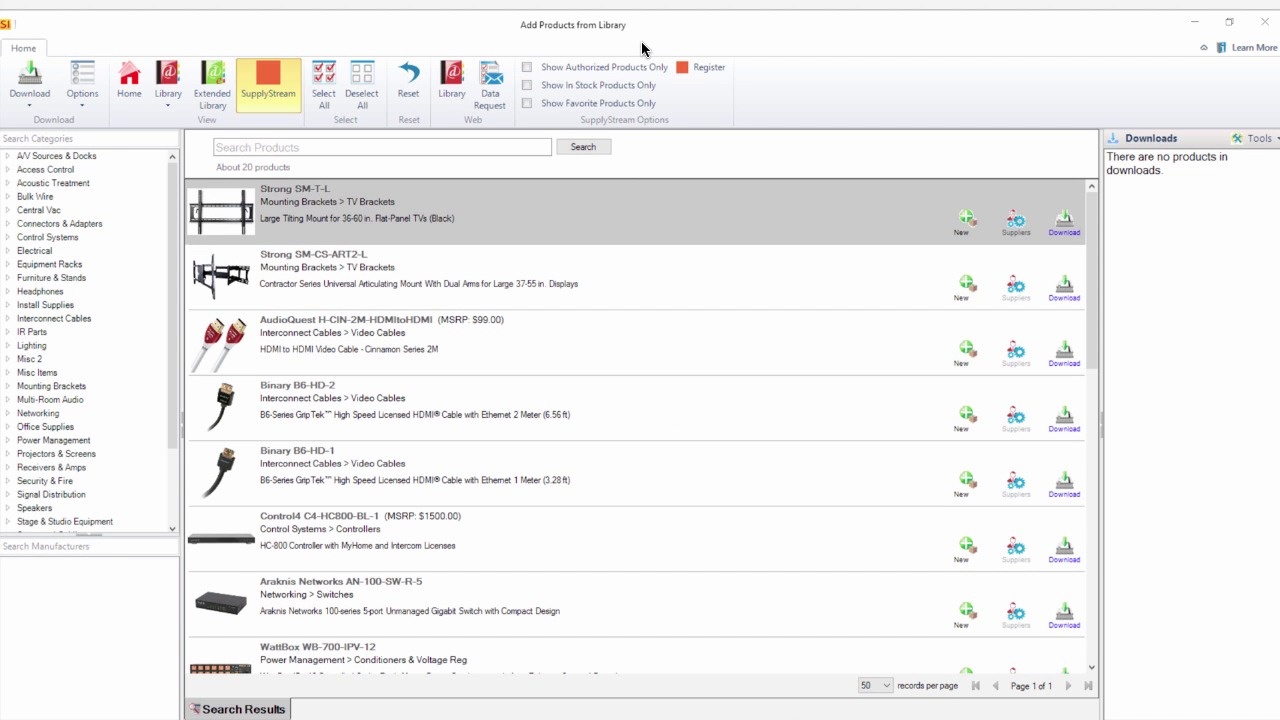This screenshot has width=1280, height=720.
Task: Go to the next results page
Action: coord(1068,686)
